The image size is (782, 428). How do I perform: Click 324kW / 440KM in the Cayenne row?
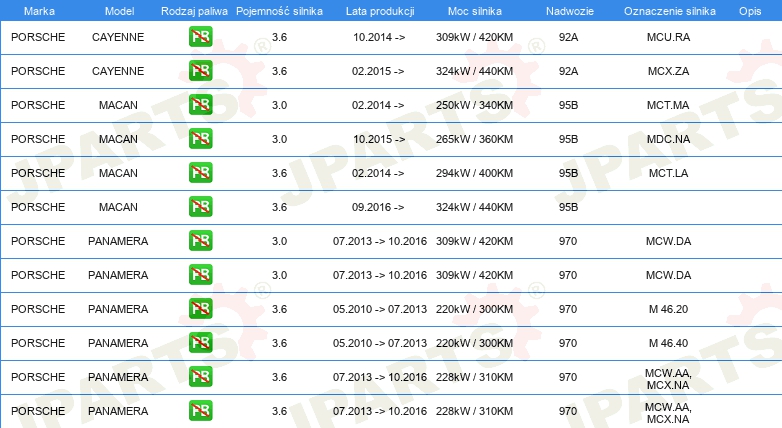pyautogui.click(x=474, y=71)
